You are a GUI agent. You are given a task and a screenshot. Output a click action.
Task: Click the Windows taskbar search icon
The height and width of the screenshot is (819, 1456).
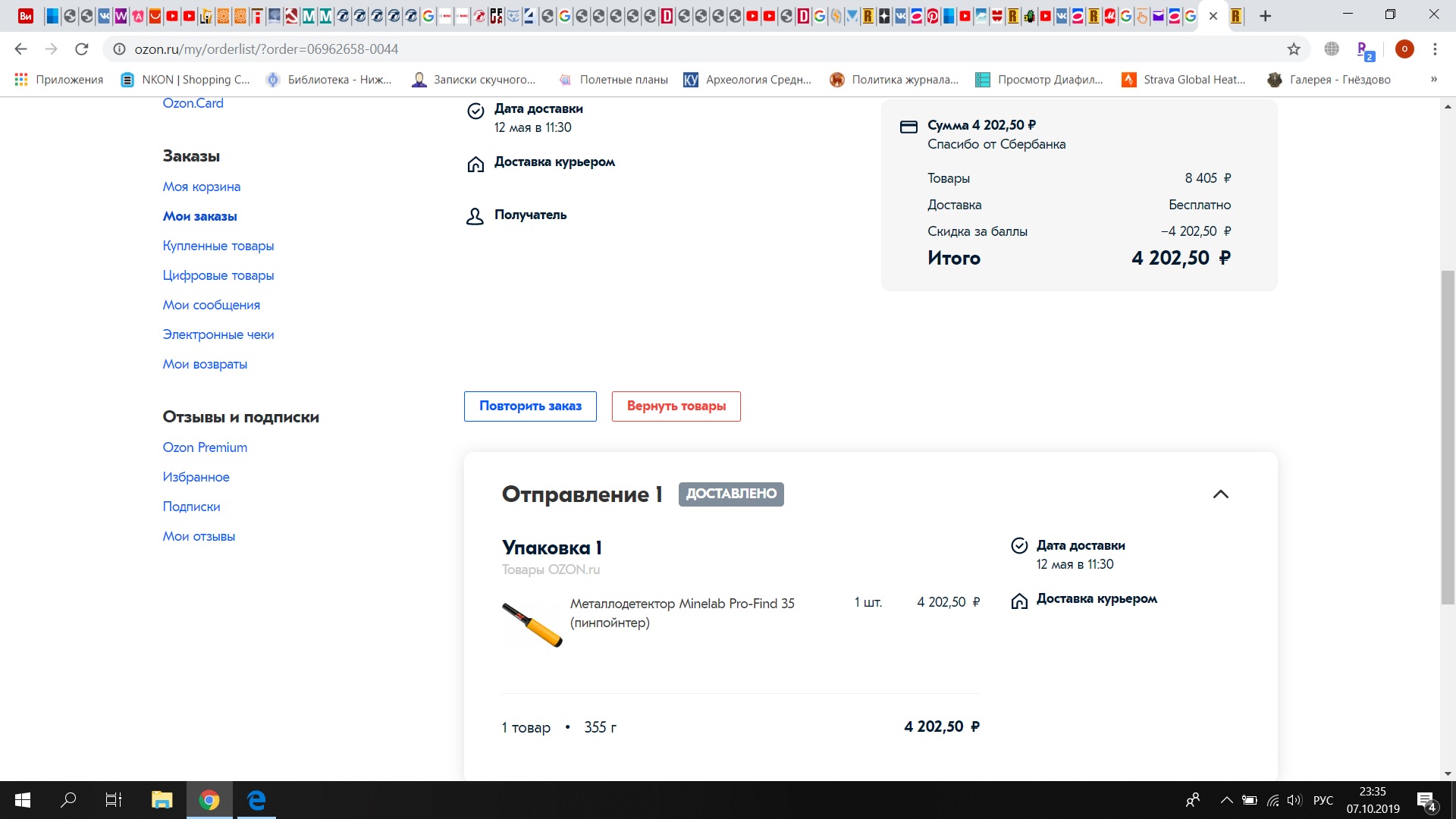click(x=68, y=800)
